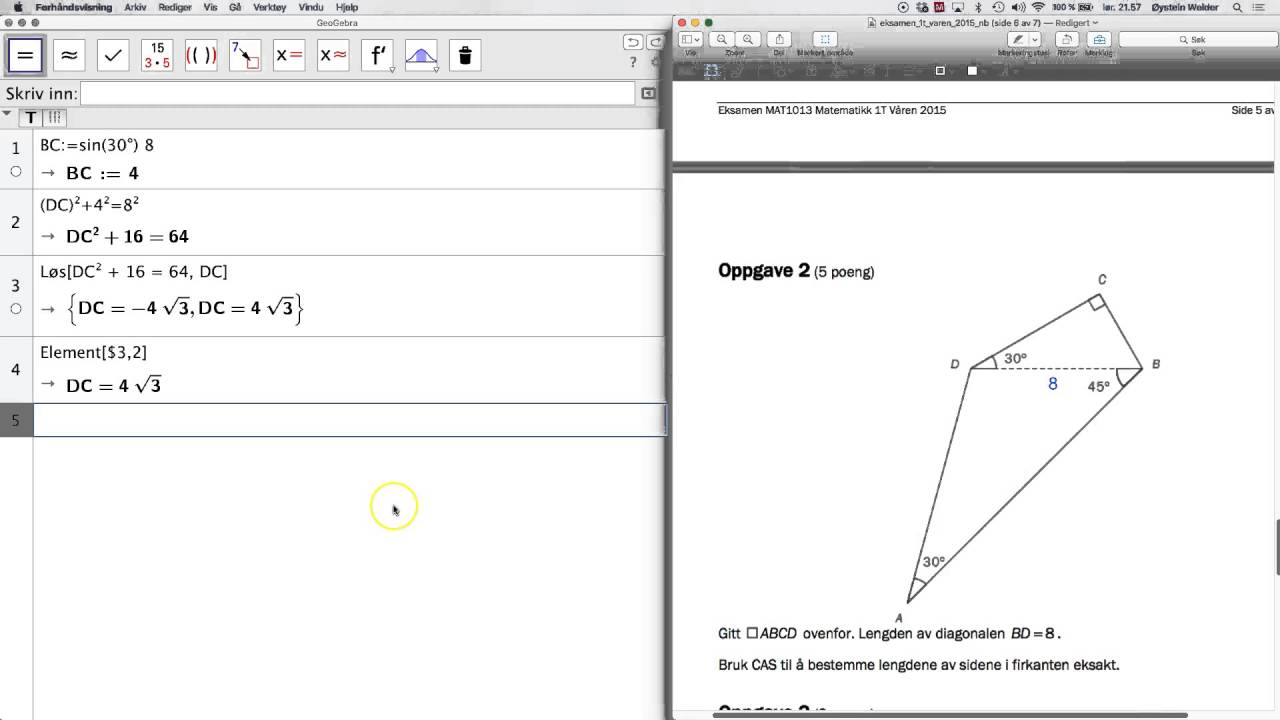Open the Vindu menu
1280x720 pixels.
311,7
